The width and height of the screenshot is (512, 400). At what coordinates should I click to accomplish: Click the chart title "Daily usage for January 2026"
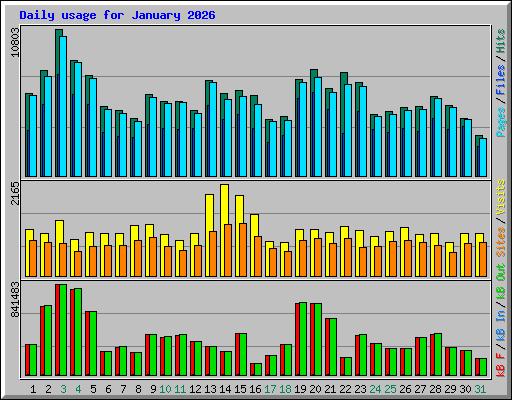coord(117,15)
